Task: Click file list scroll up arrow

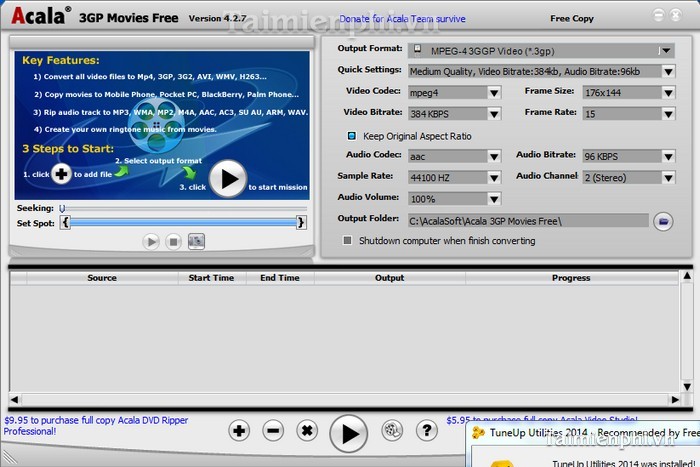Action: coord(687,276)
